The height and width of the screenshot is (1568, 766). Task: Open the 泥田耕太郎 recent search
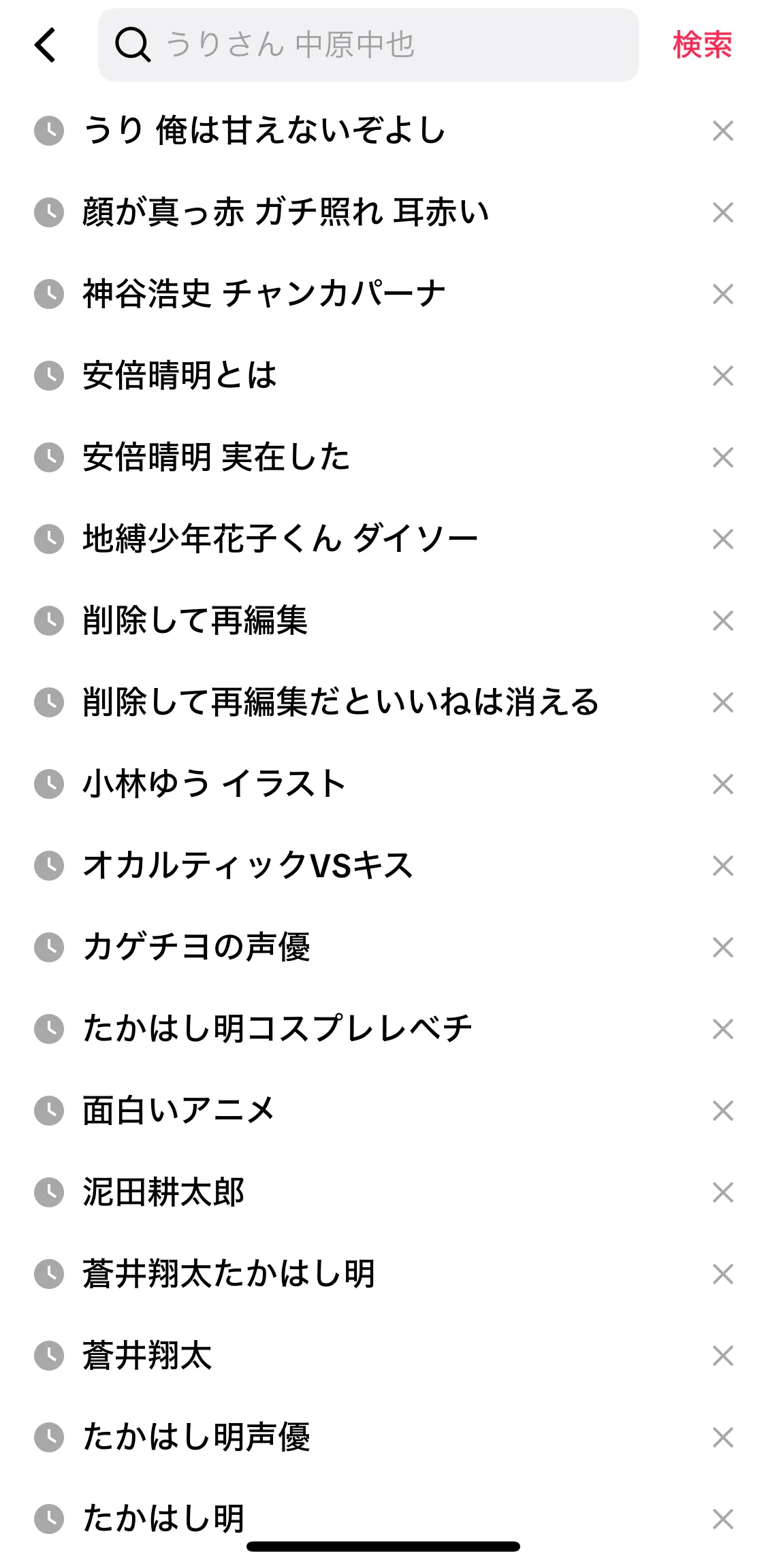[163, 1192]
